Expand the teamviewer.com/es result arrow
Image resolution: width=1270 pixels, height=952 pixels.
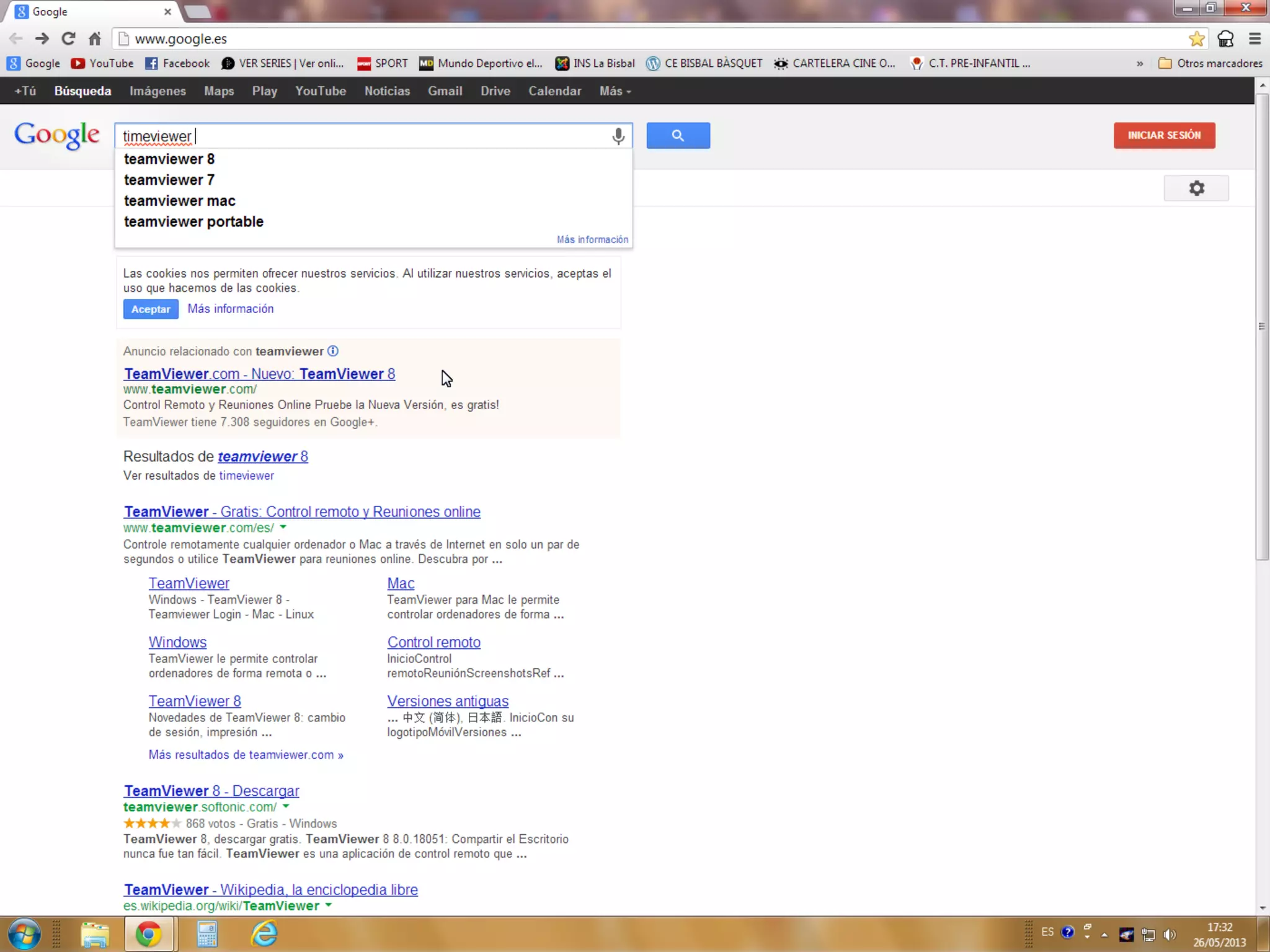tap(283, 527)
